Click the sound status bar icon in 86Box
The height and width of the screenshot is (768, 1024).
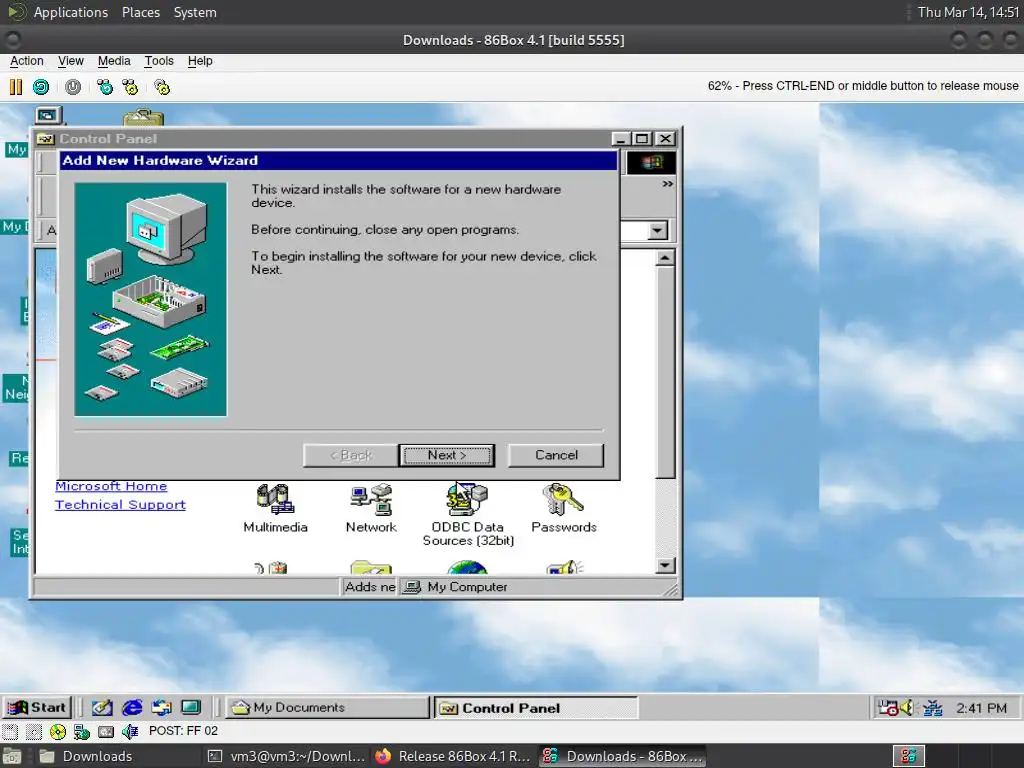pyautogui.click(x=130, y=731)
